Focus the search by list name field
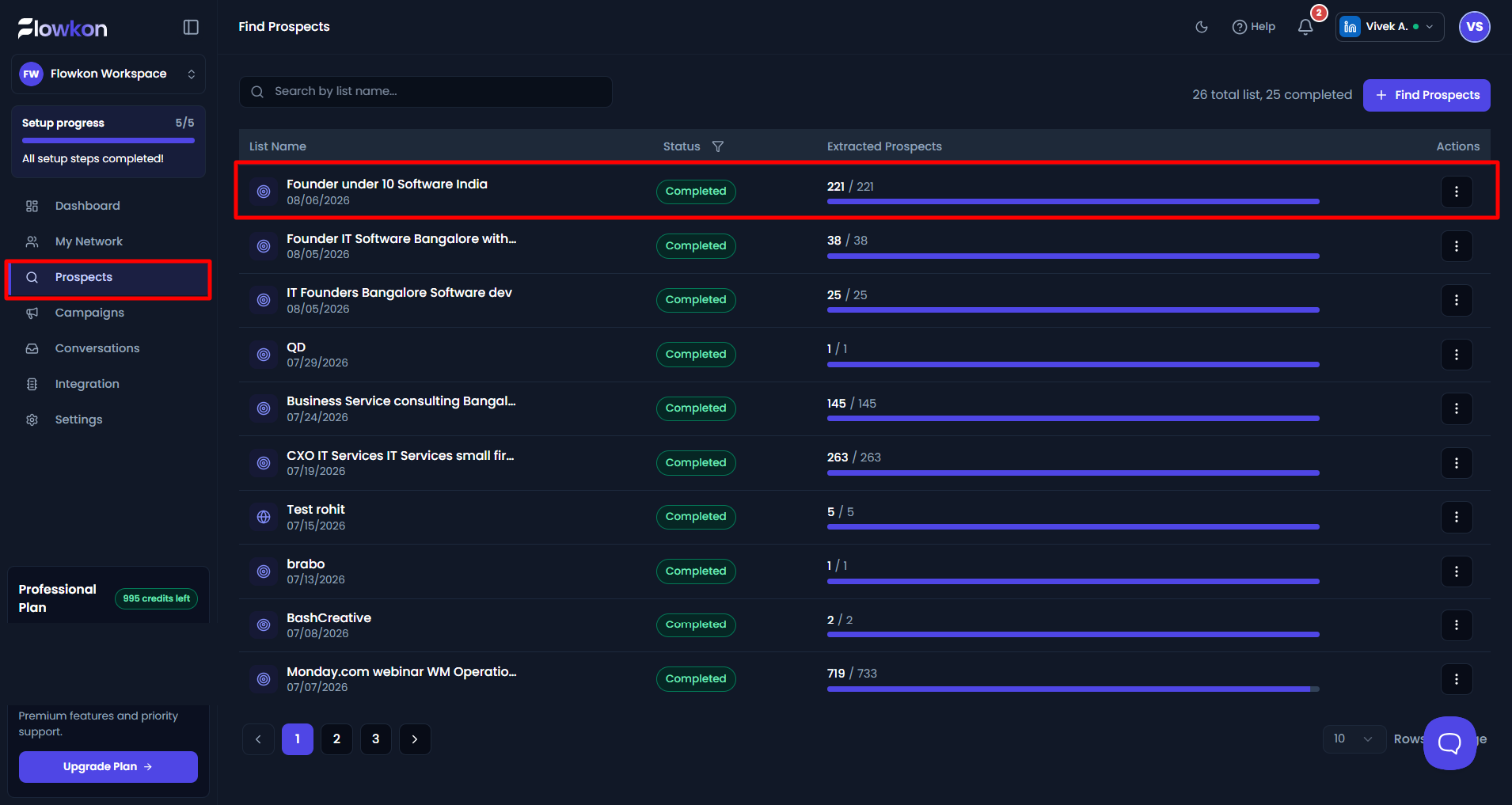 point(426,92)
